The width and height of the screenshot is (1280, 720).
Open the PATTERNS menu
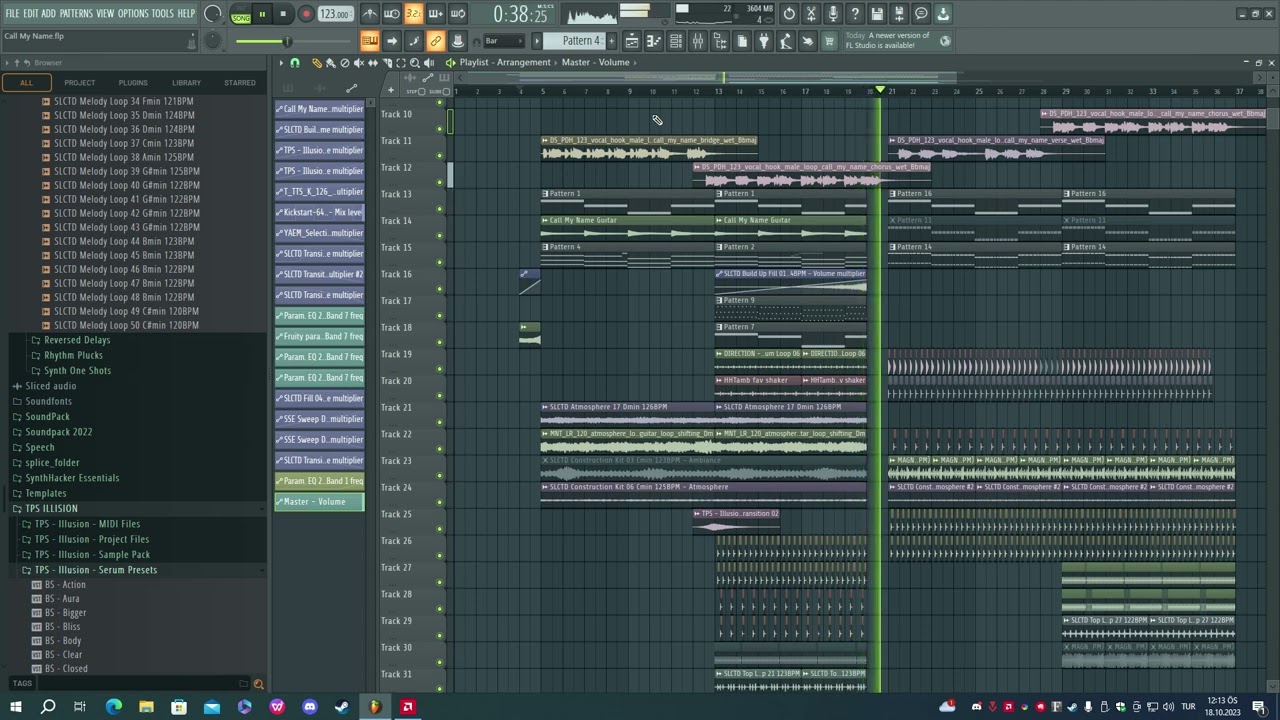[x=76, y=13]
